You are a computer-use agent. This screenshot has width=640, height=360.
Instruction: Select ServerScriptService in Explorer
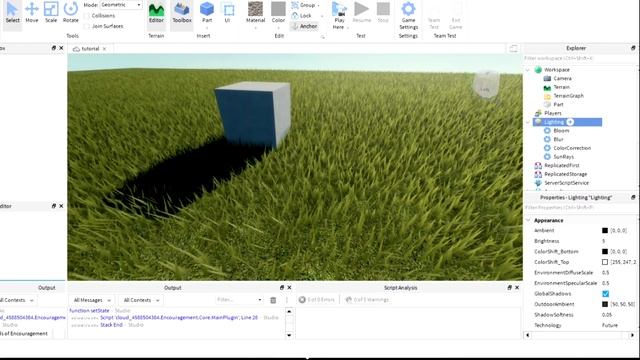566,183
